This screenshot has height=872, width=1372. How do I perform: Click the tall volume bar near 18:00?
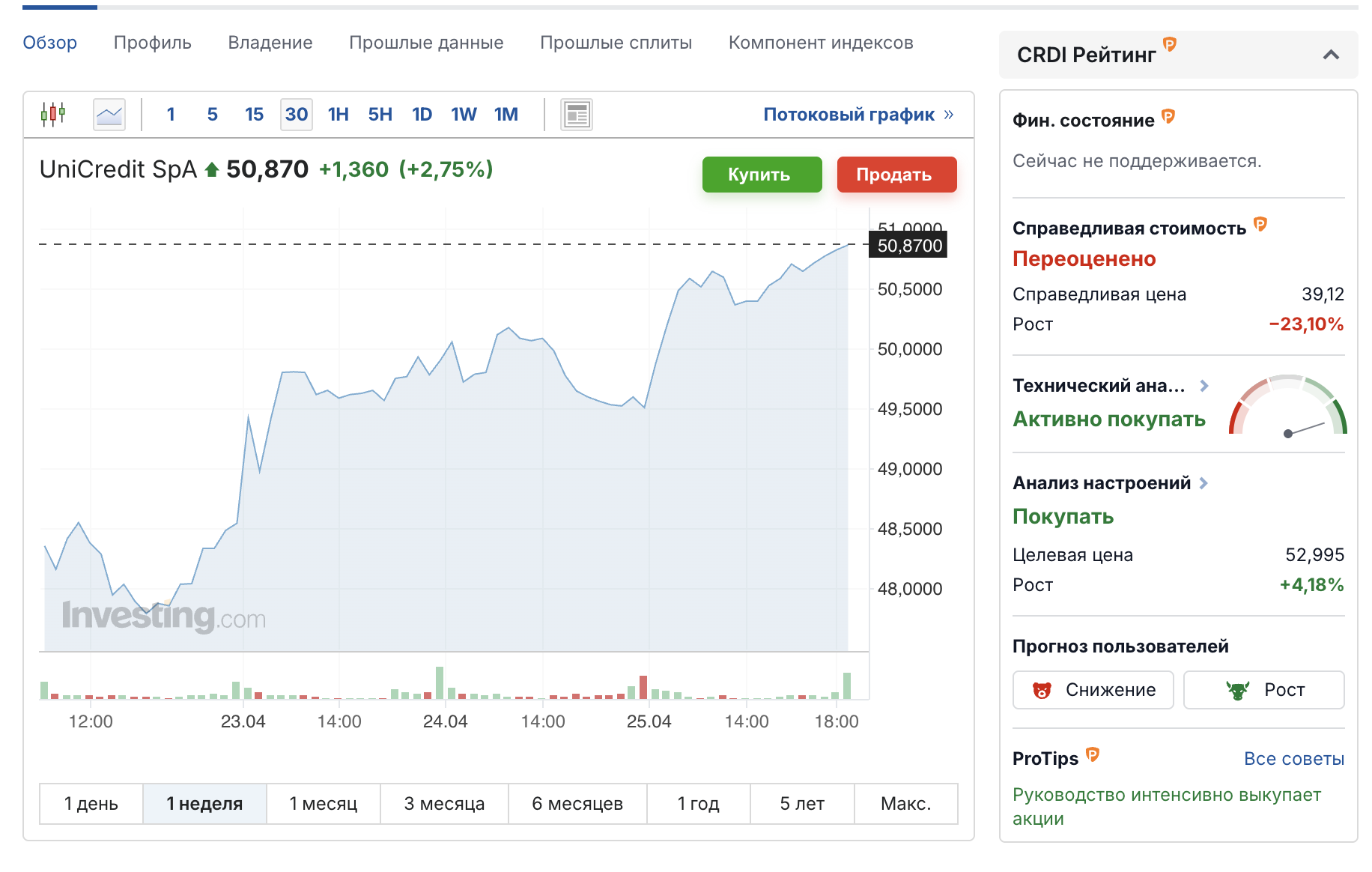pyautogui.click(x=847, y=686)
